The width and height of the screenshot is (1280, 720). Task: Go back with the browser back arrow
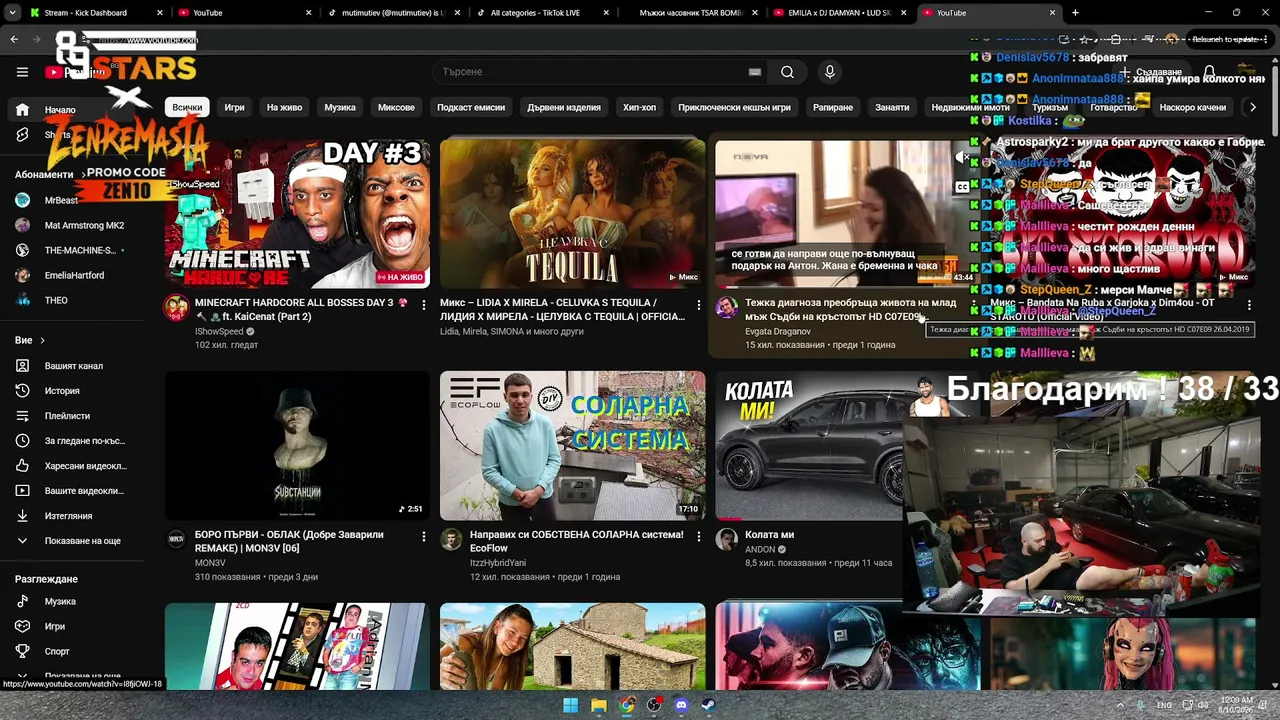(14, 39)
